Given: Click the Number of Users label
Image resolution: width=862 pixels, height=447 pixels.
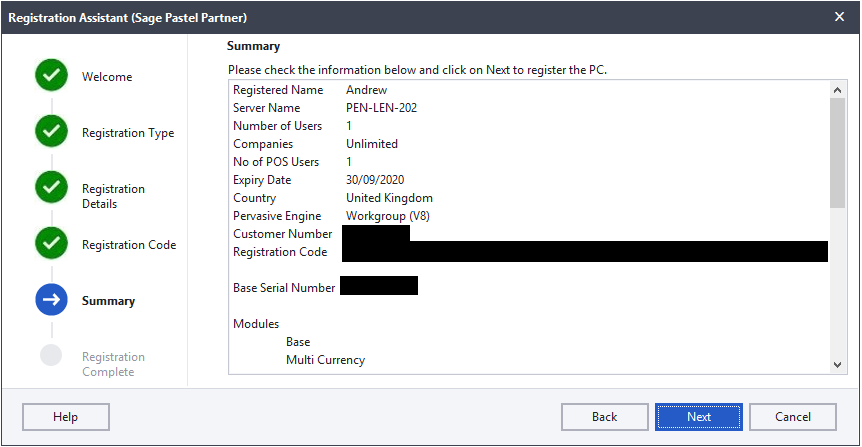Looking at the screenshot, I should [278, 126].
